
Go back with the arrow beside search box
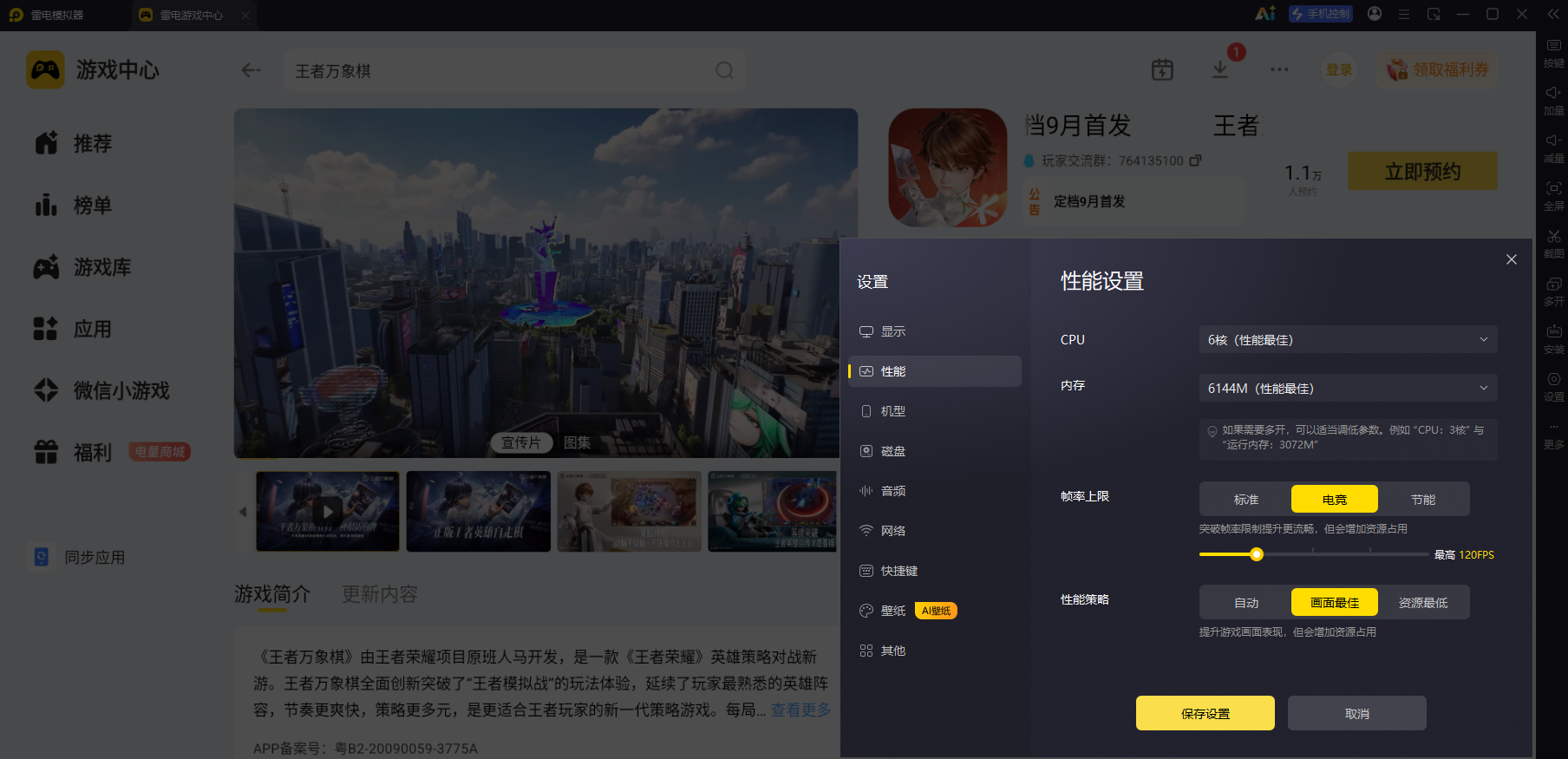(x=252, y=70)
